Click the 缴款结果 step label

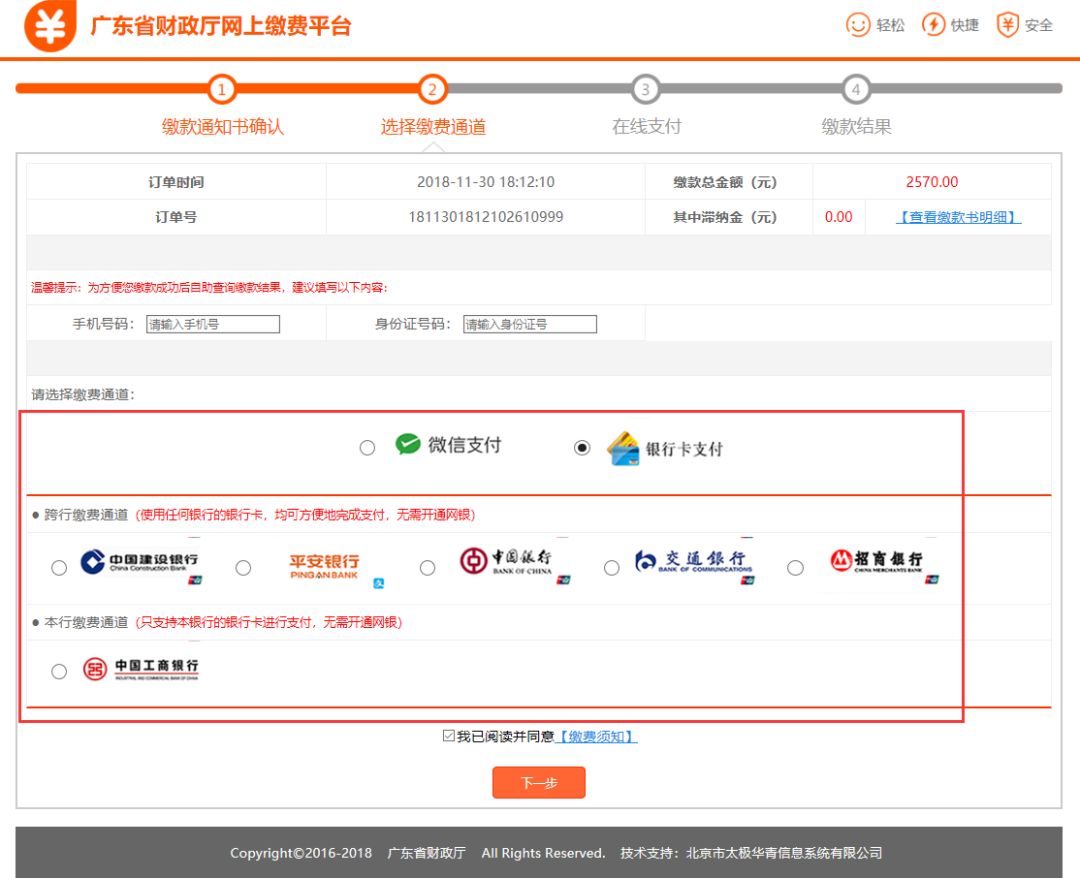(x=856, y=127)
